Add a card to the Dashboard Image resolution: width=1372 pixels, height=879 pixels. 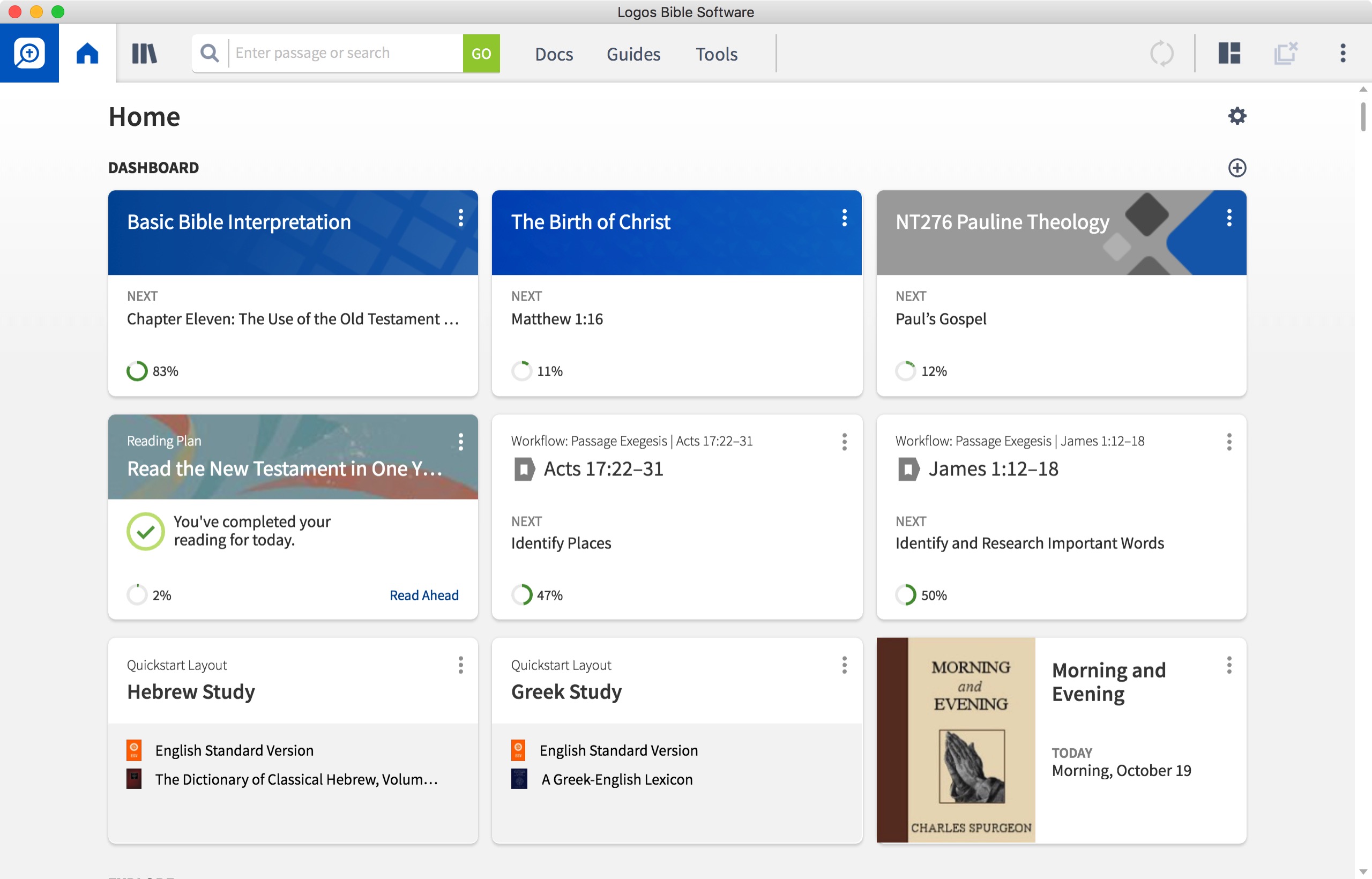[1237, 168]
